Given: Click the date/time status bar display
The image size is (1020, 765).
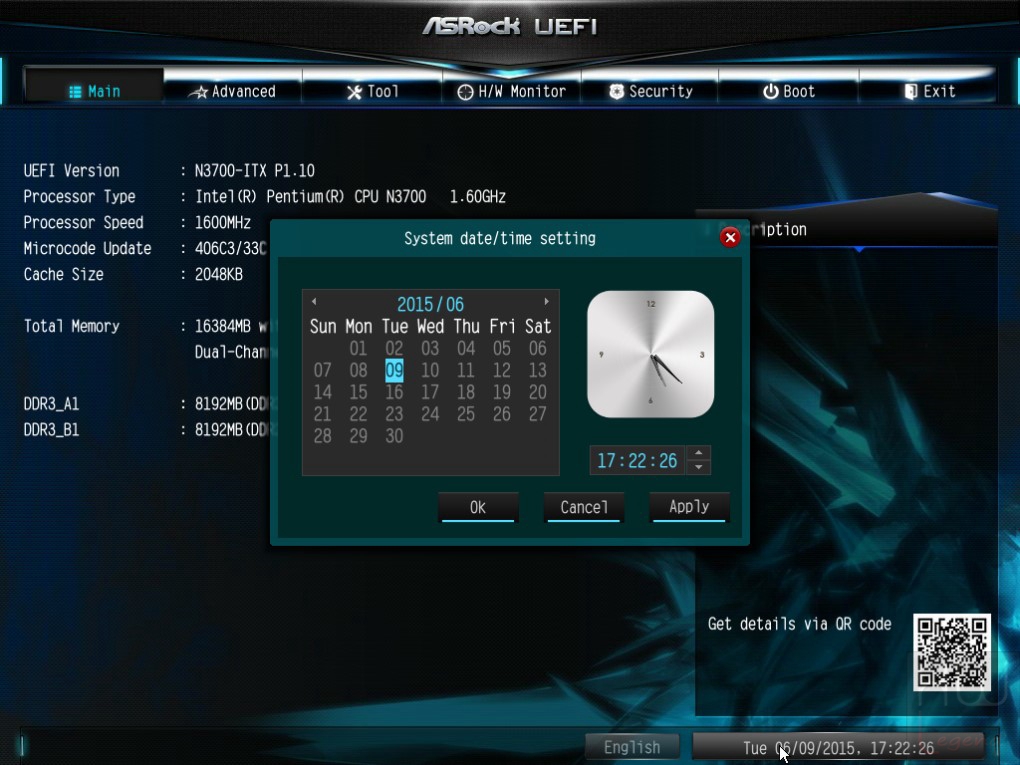Looking at the screenshot, I should coord(839,748).
